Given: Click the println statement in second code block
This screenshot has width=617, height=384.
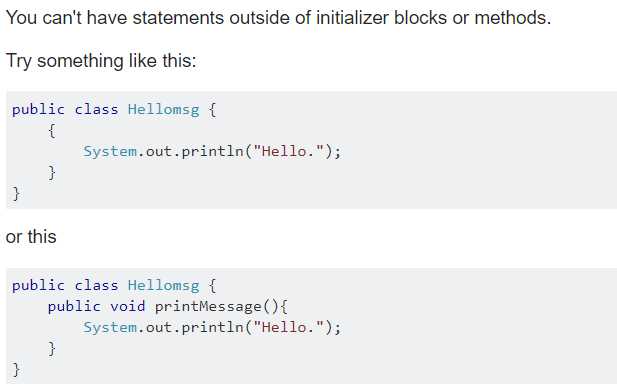Looking at the screenshot, I should [212, 327].
